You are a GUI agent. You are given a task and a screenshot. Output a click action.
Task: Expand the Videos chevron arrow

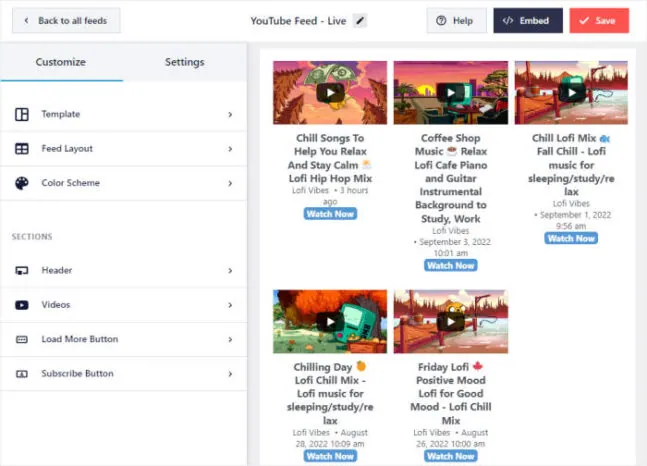[230, 305]
